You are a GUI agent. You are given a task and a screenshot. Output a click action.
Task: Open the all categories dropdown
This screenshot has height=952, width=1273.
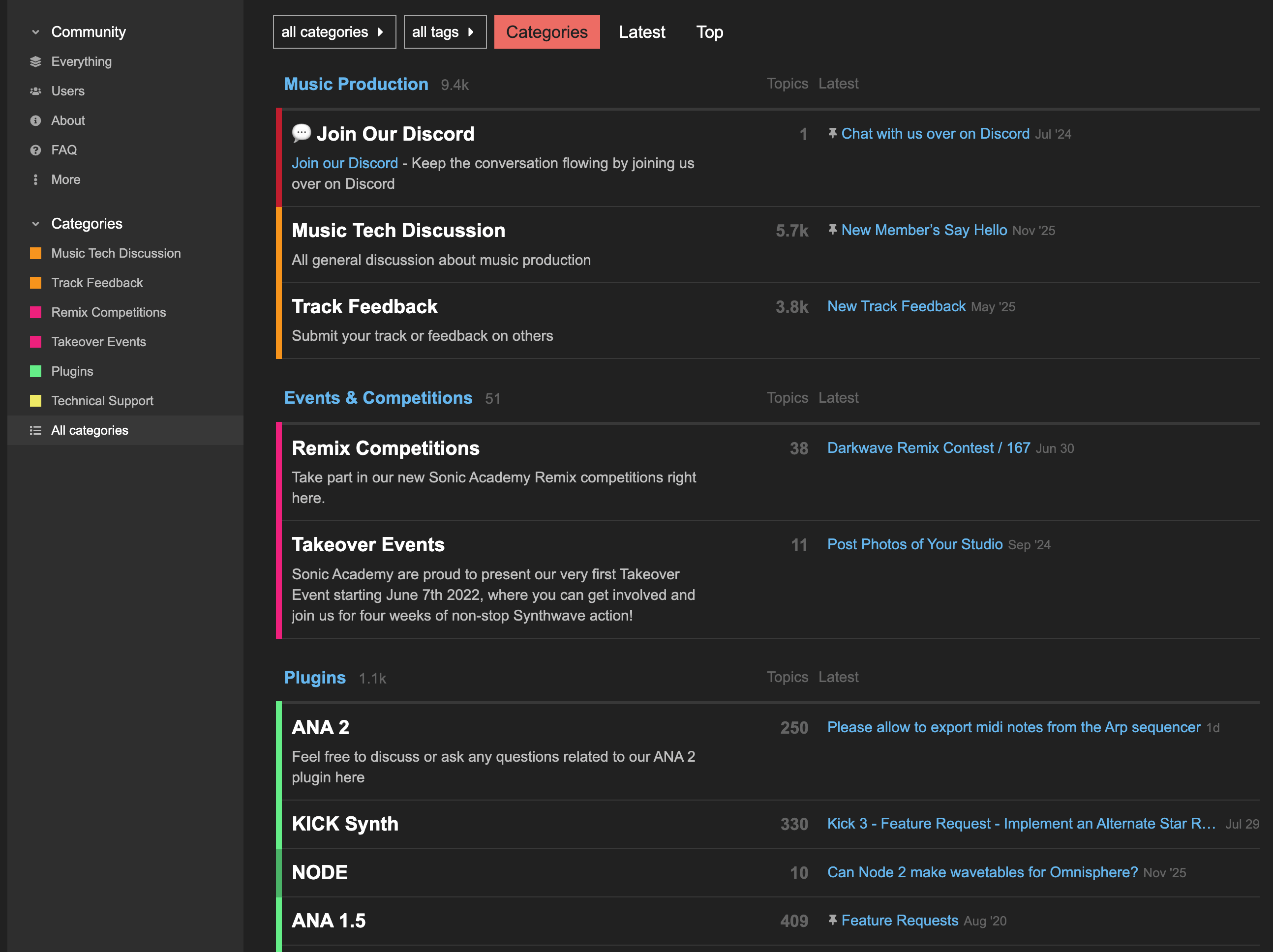(x=334, y=32)
